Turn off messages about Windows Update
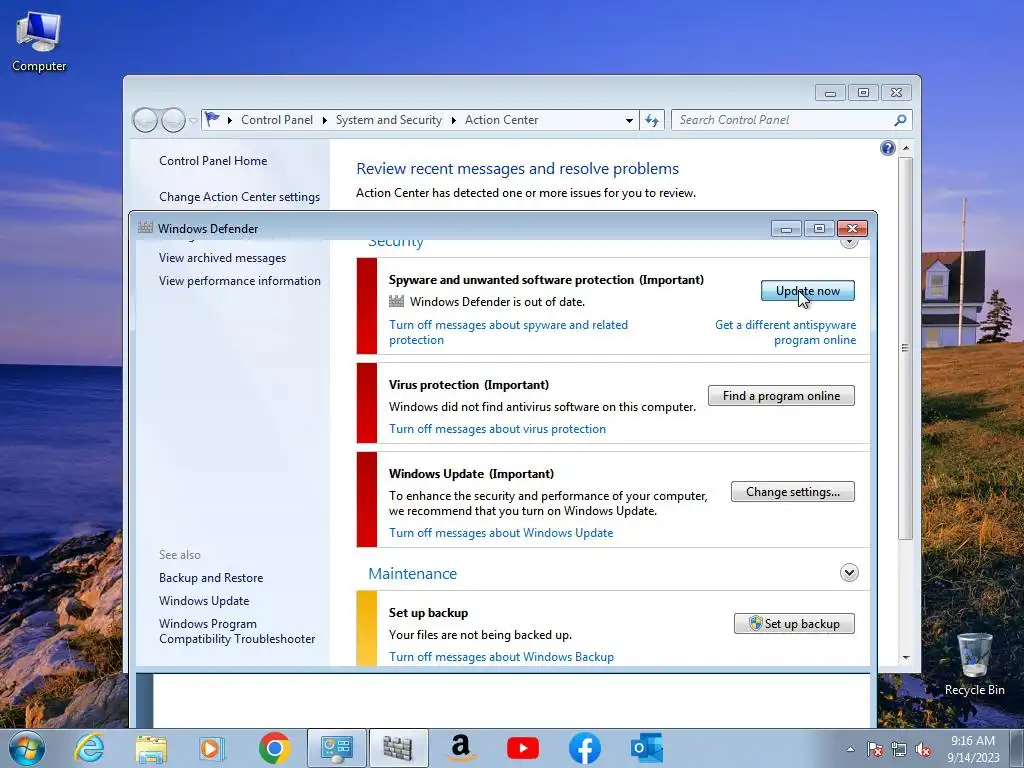This screenshot has width=1024, height=768. click(x=501, y=533)
